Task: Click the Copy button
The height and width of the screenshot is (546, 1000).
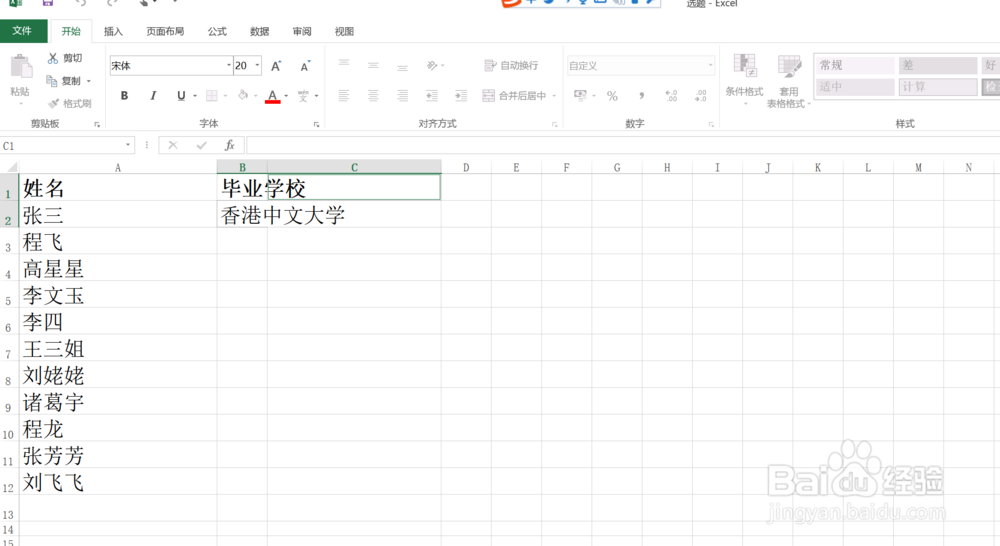Action: point(64,81)
